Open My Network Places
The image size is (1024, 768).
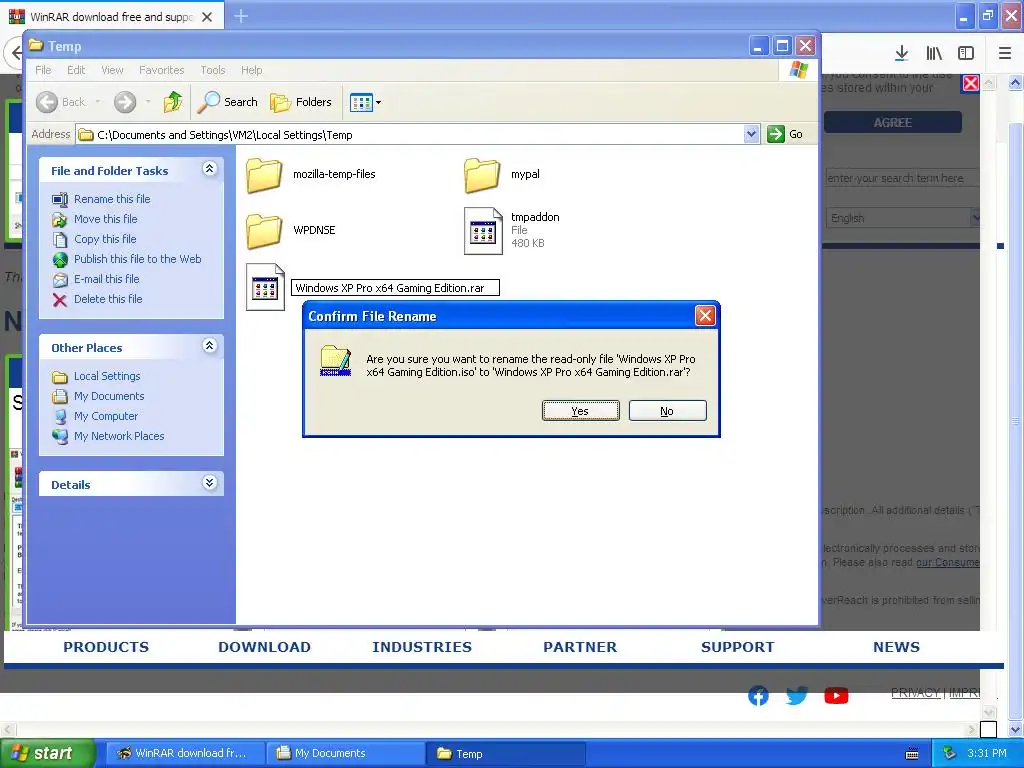[119, 436]
